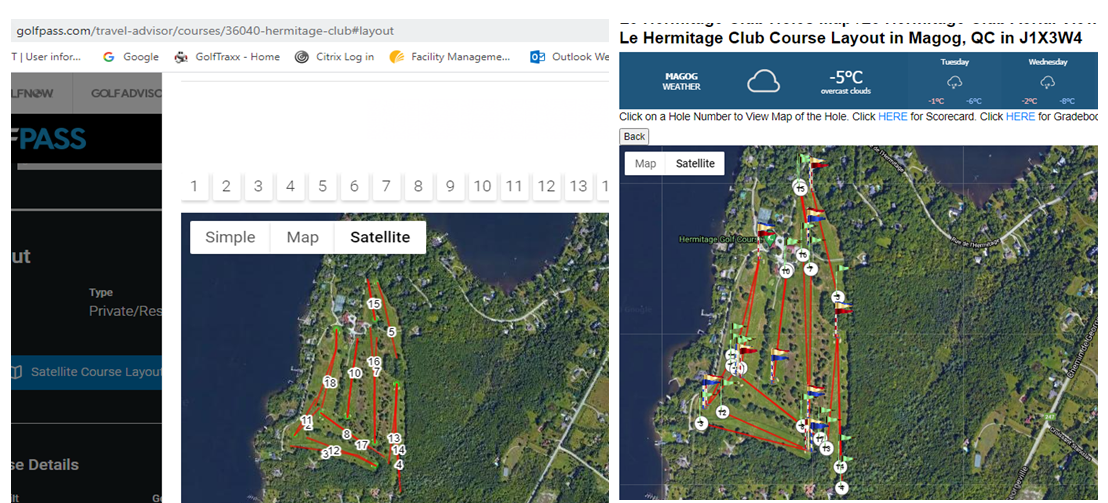Select hole 1 button
This screenshot has width=1108, height=503.
[194, 187]
